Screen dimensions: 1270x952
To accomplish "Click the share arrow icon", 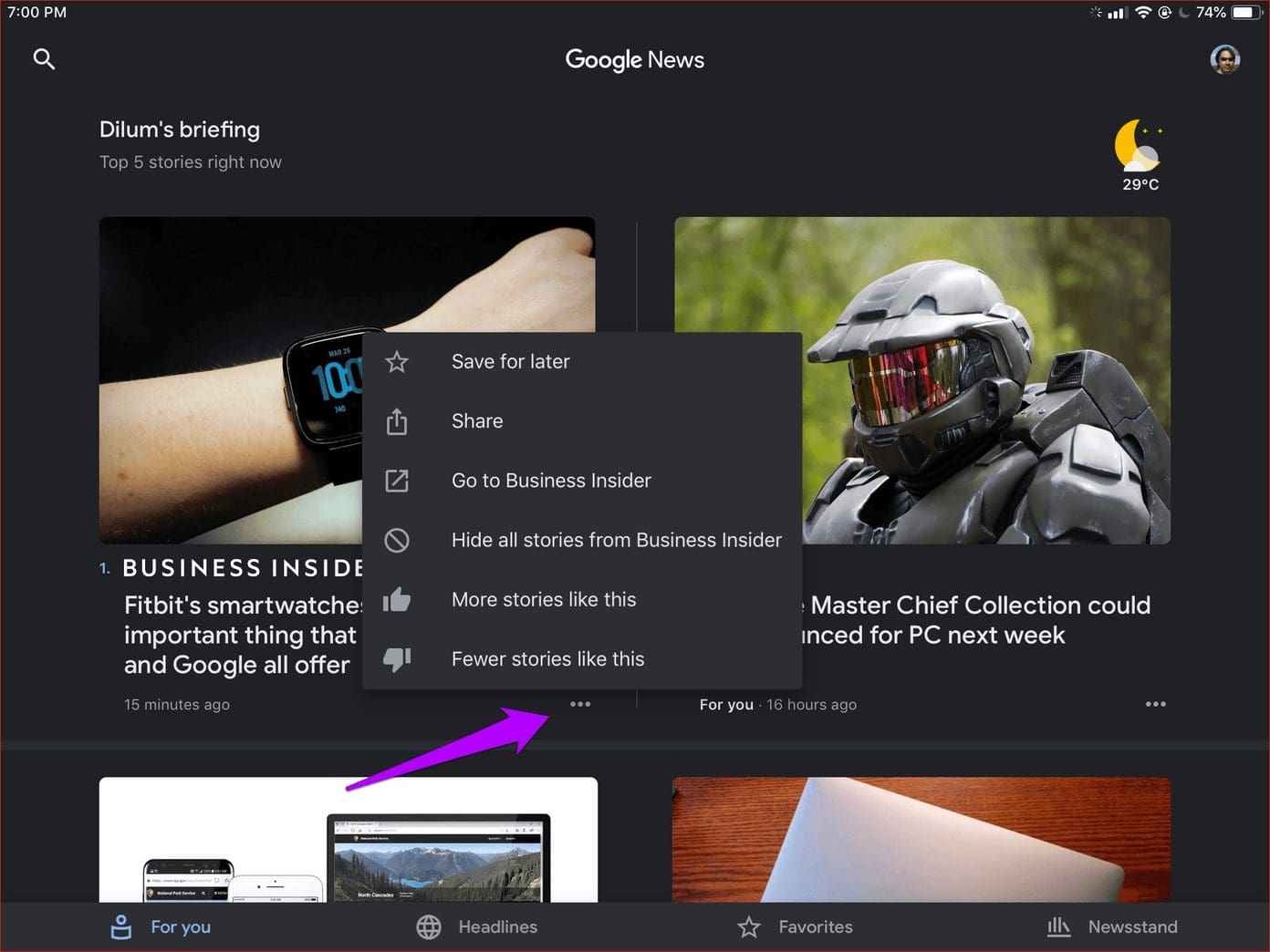I will [x=397, y=421].
